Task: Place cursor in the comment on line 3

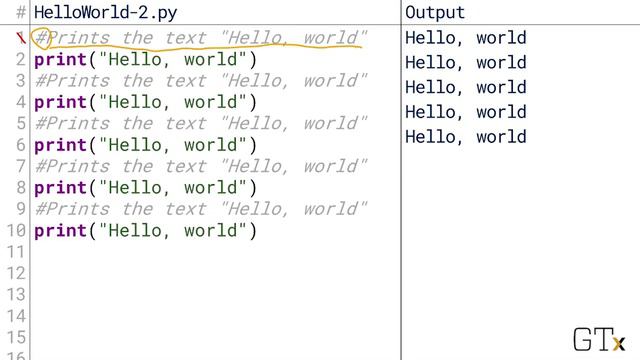Action: (201, 81)
